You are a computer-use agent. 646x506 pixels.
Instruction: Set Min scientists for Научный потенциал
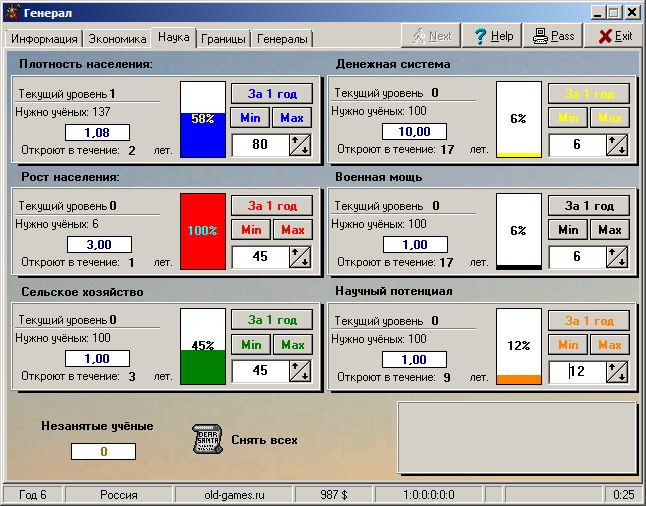point(568,344)
